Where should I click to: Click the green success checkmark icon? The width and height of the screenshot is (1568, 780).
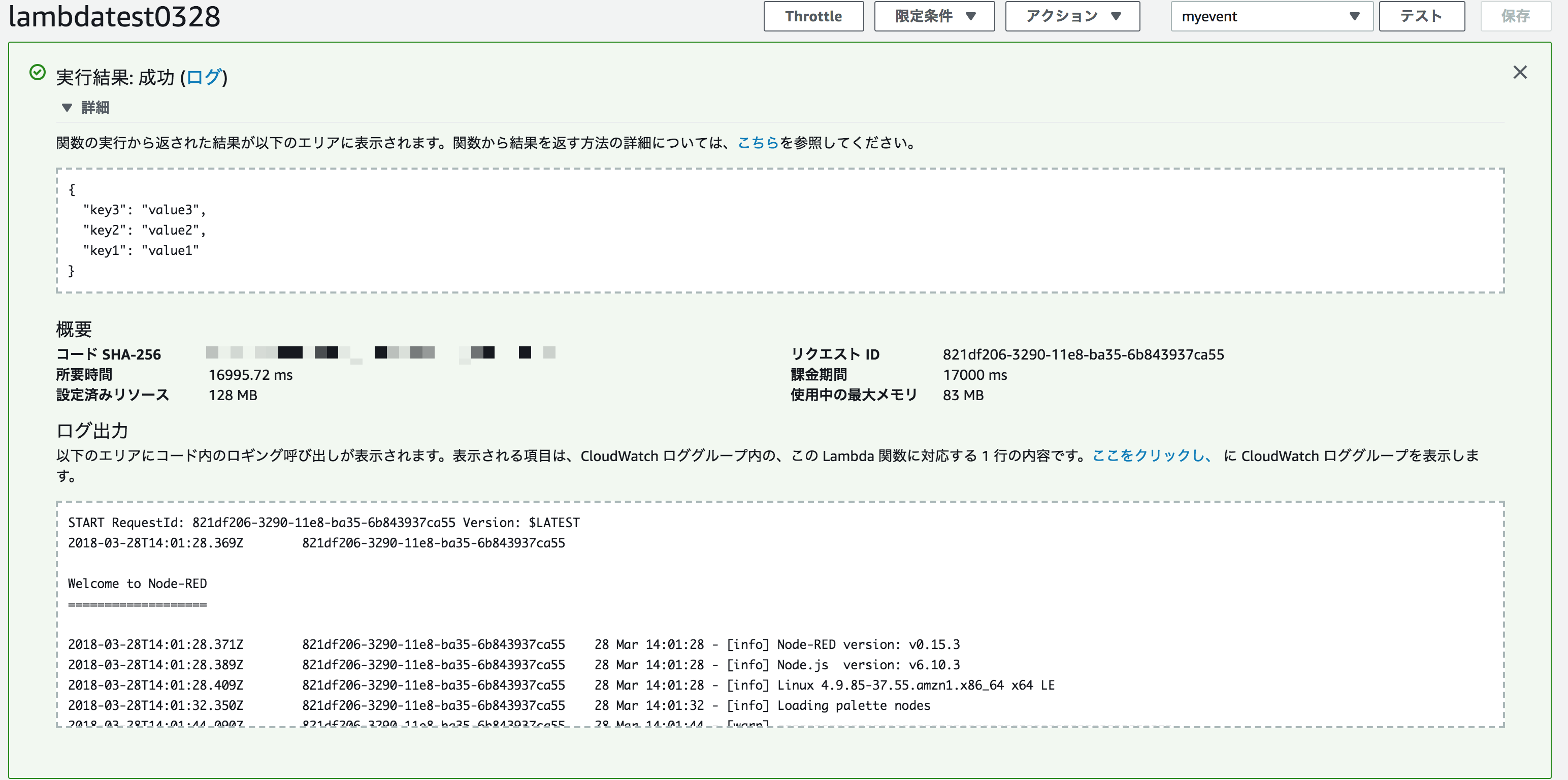[x=37, y=73]
